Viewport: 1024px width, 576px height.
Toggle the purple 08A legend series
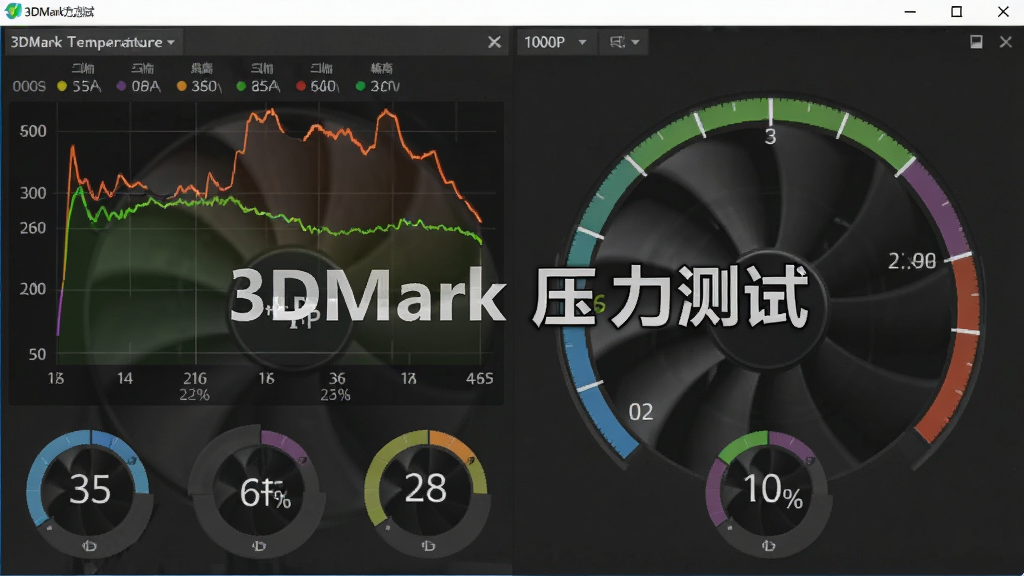(x=138, y=86)
